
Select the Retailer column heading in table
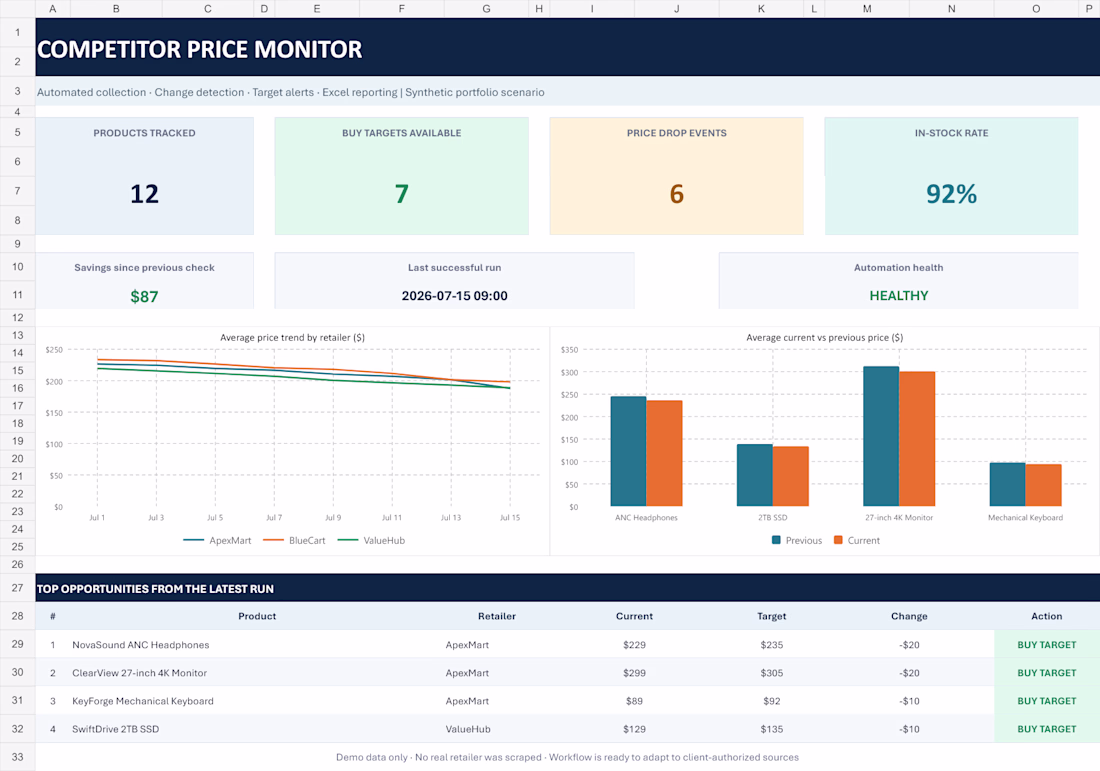[497, 616]
